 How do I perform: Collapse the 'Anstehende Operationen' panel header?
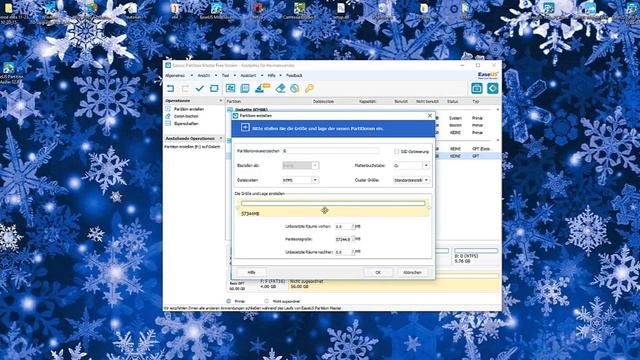pyautogui.click(x=221, y=138)
